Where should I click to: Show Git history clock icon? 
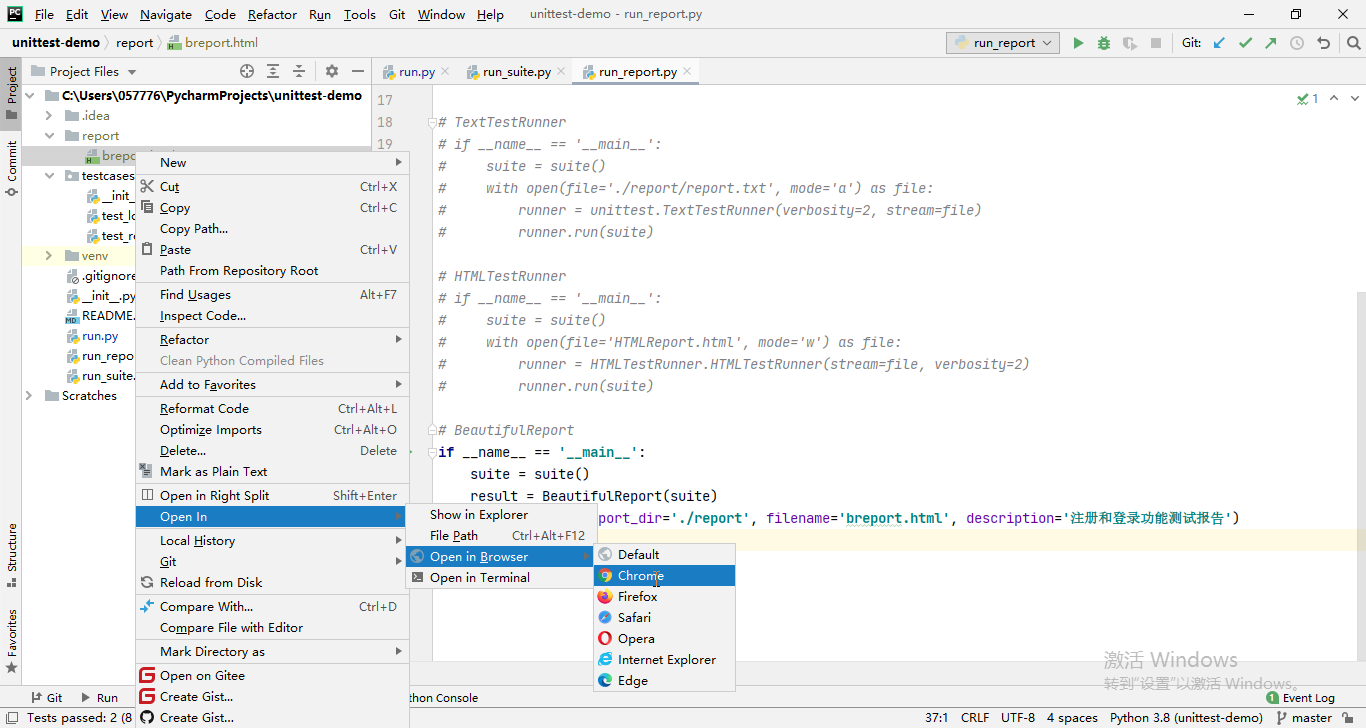pos(1297,43)
